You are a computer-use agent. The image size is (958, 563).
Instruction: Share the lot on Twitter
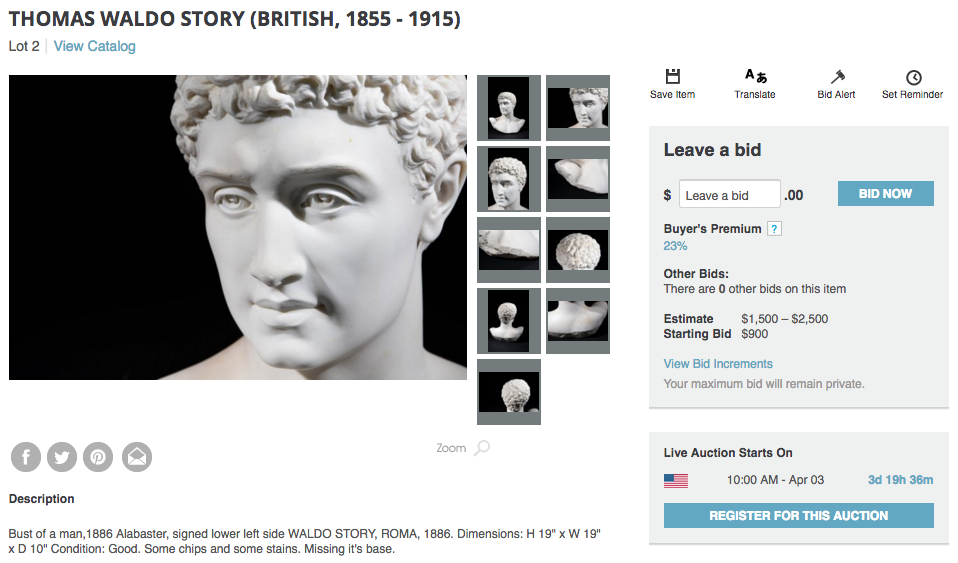(62, 457)
